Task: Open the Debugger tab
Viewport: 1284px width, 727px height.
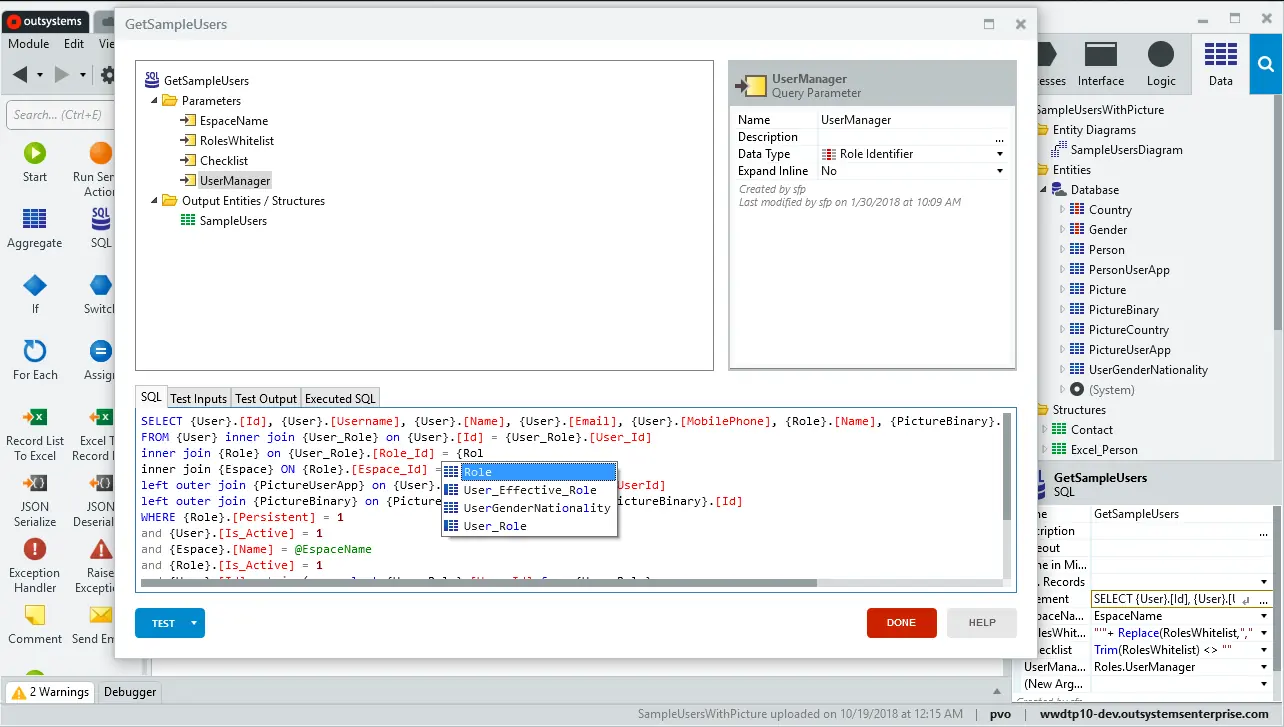Action: [130, 692]
